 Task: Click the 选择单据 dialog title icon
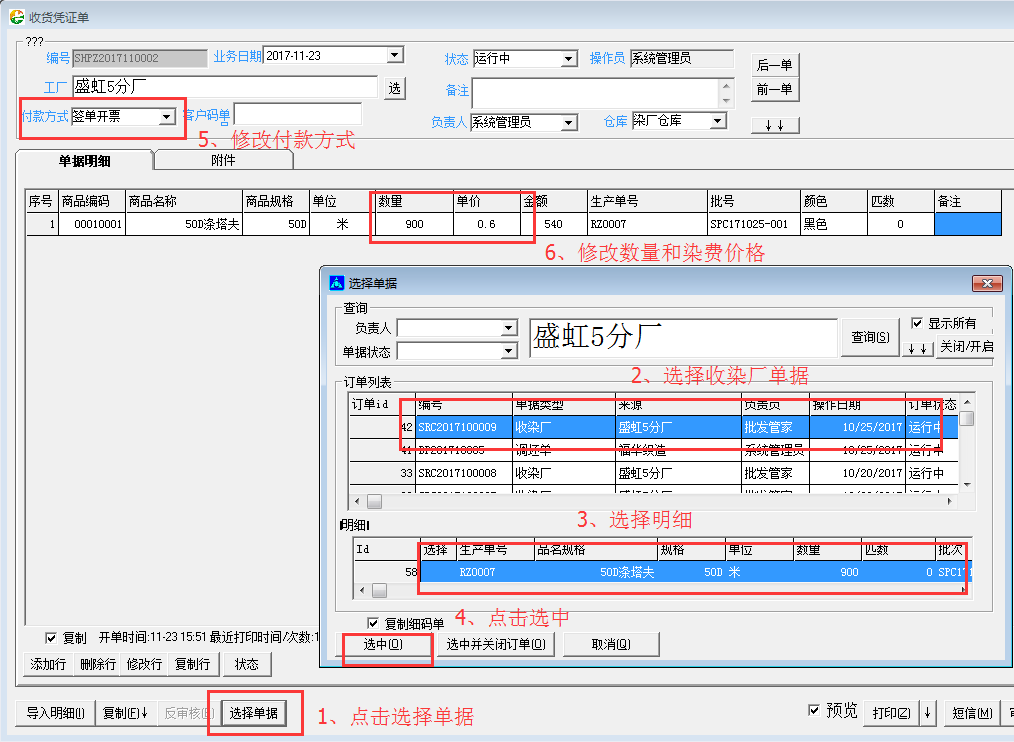click(x=337, y=283)
